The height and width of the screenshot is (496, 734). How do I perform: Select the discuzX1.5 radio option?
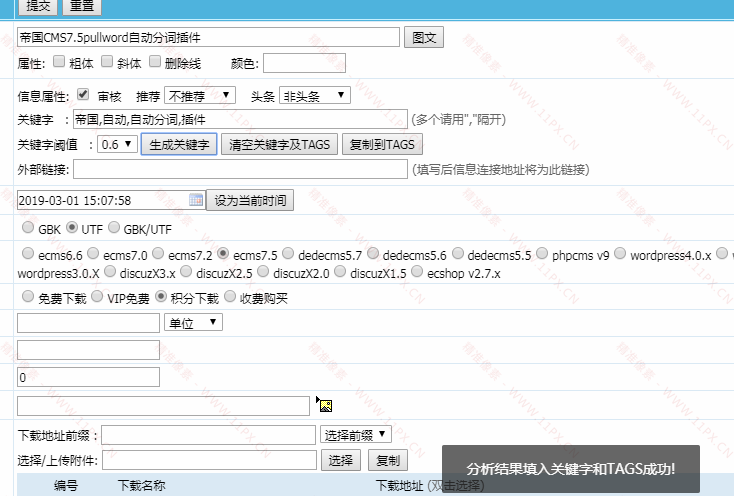[x=340, y=271]
